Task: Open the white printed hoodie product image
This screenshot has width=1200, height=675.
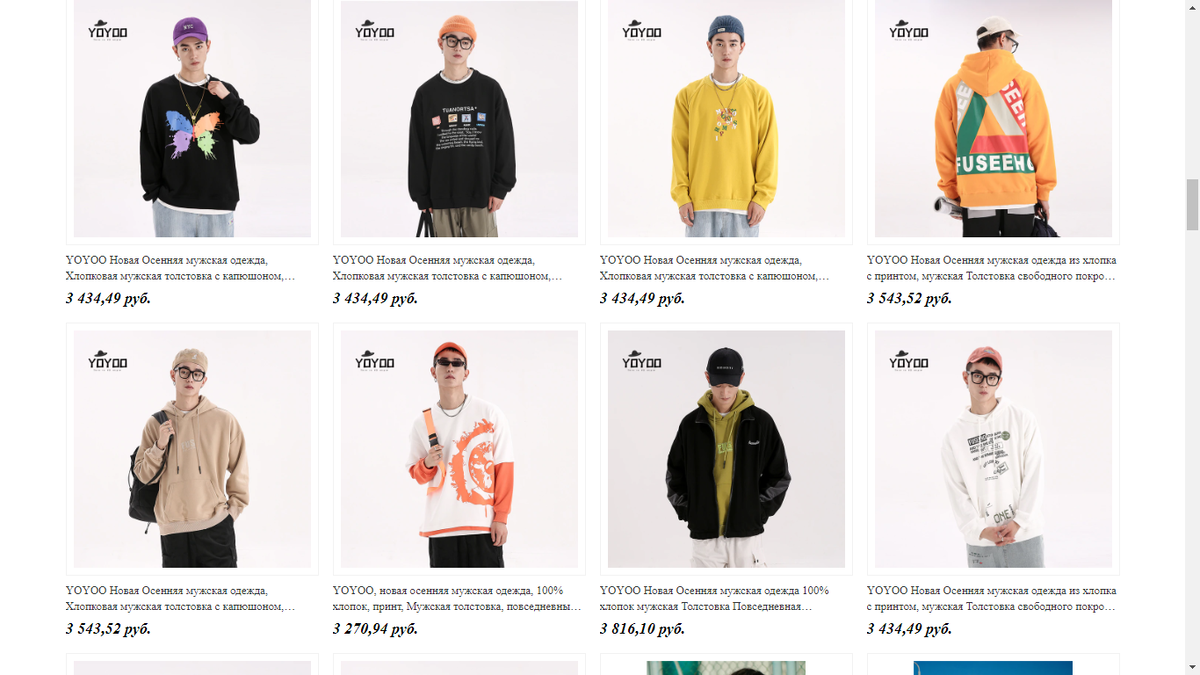Action: pyautogui.click(x=993, y=449)
